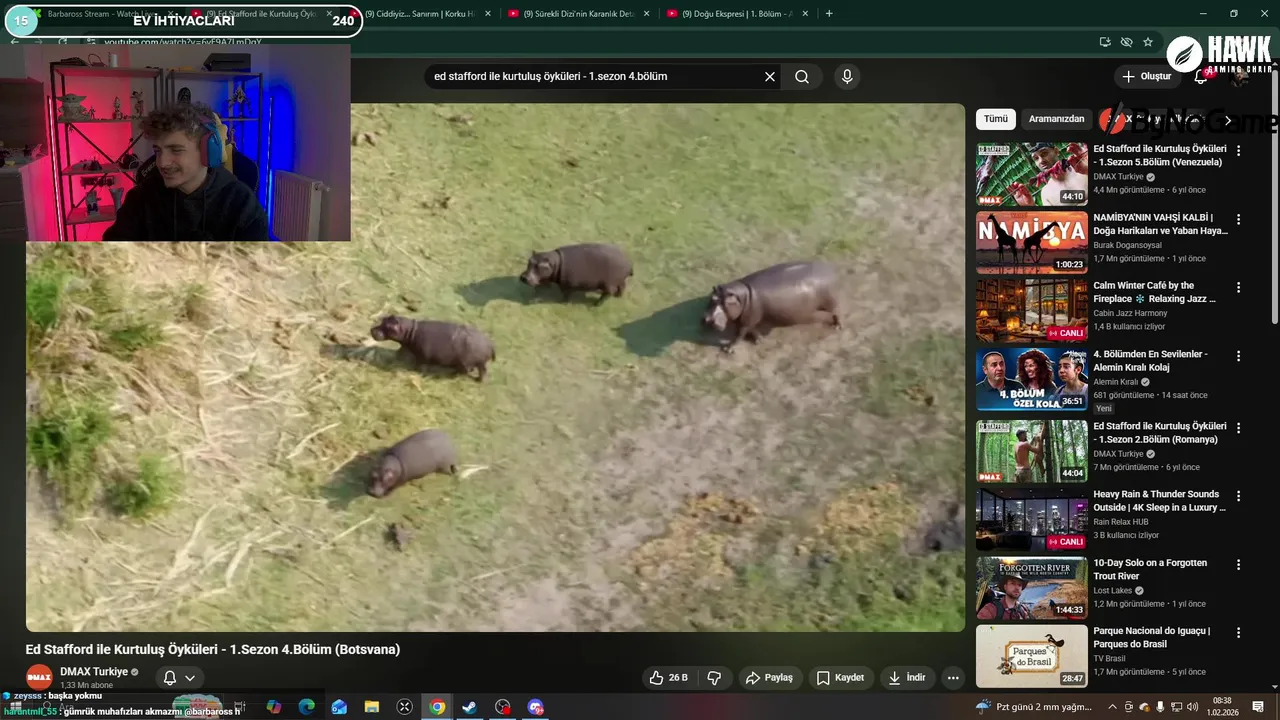Open DMAX Turkiye channel avatar

click(x=39, y=677)
